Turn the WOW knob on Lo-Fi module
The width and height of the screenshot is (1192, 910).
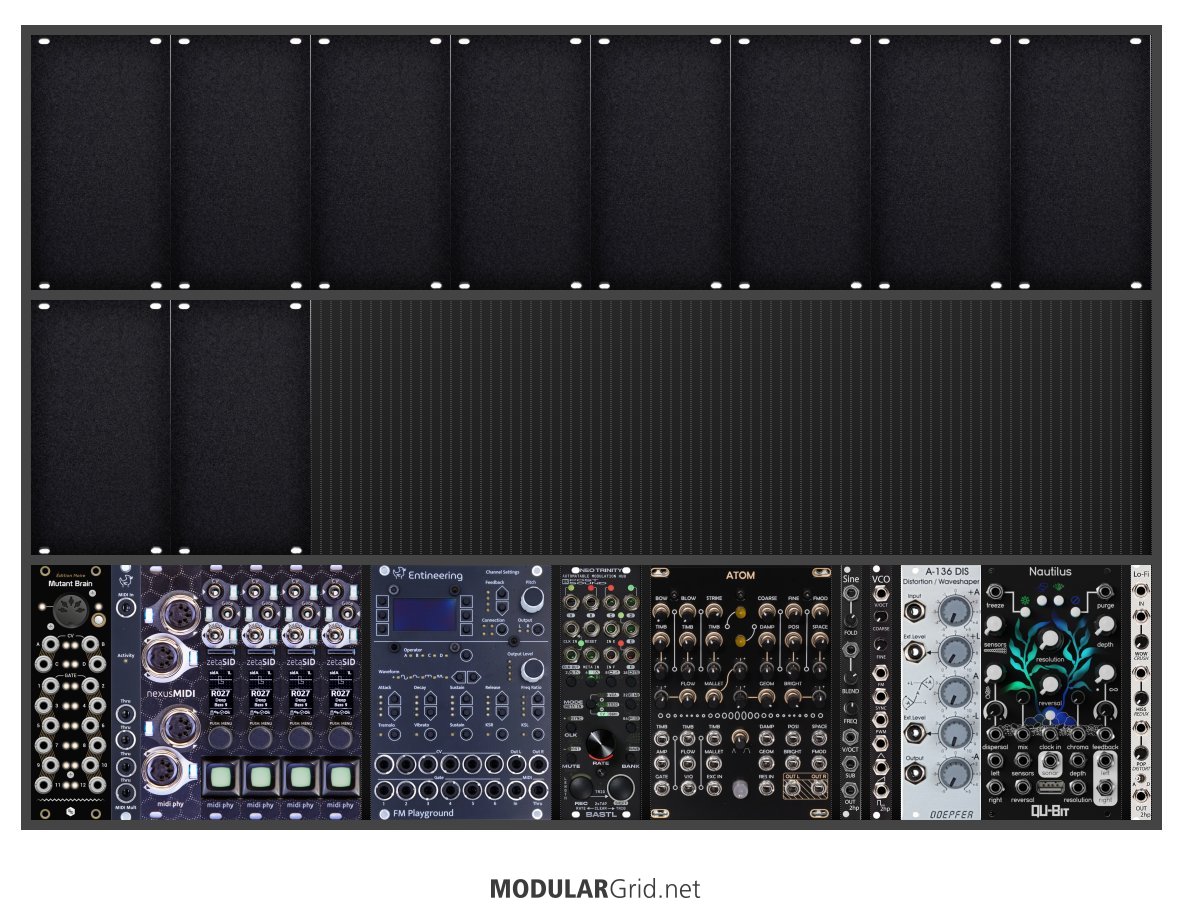1141,640
